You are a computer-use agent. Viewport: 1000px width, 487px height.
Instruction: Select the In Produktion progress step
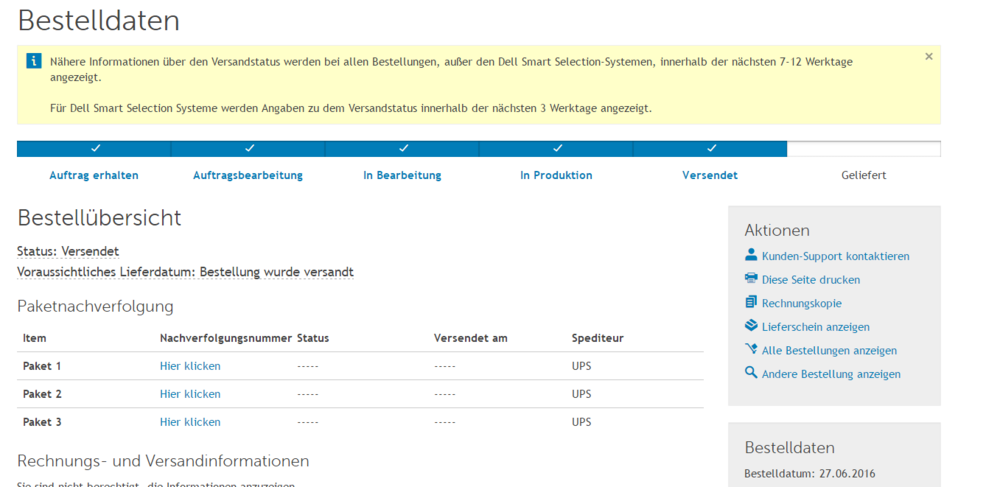pos(556,175)
